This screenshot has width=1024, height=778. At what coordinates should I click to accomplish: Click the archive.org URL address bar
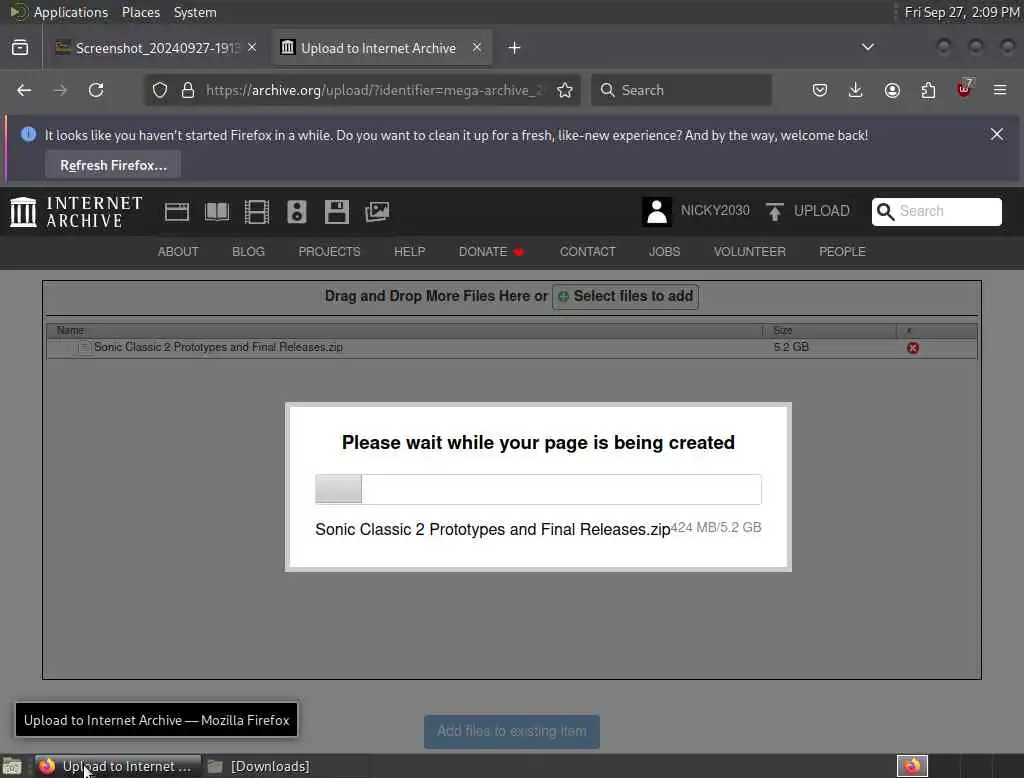tap(372, 90)
